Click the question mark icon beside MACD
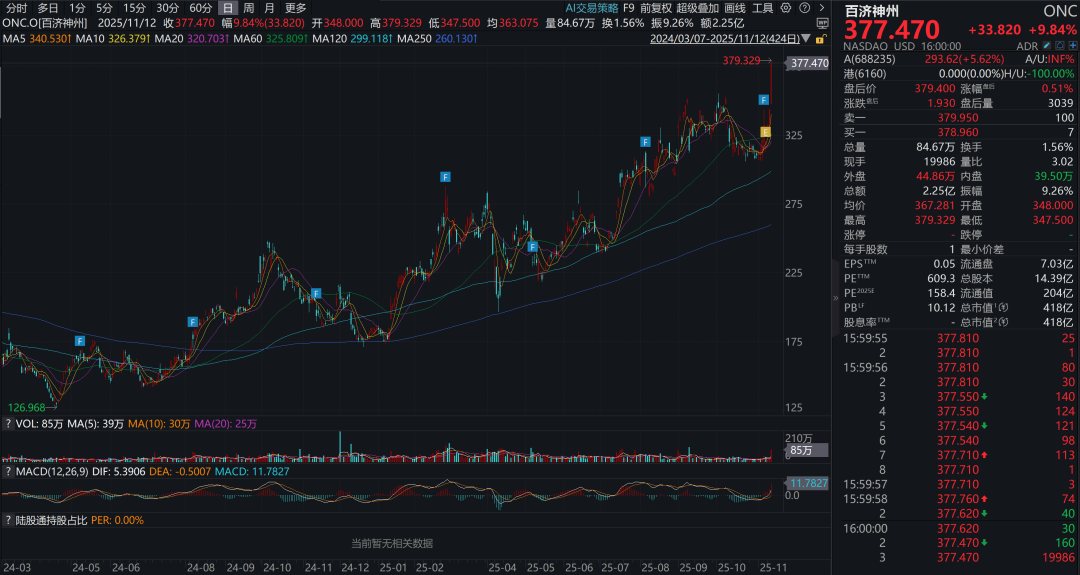 click(x=8, y=471)
